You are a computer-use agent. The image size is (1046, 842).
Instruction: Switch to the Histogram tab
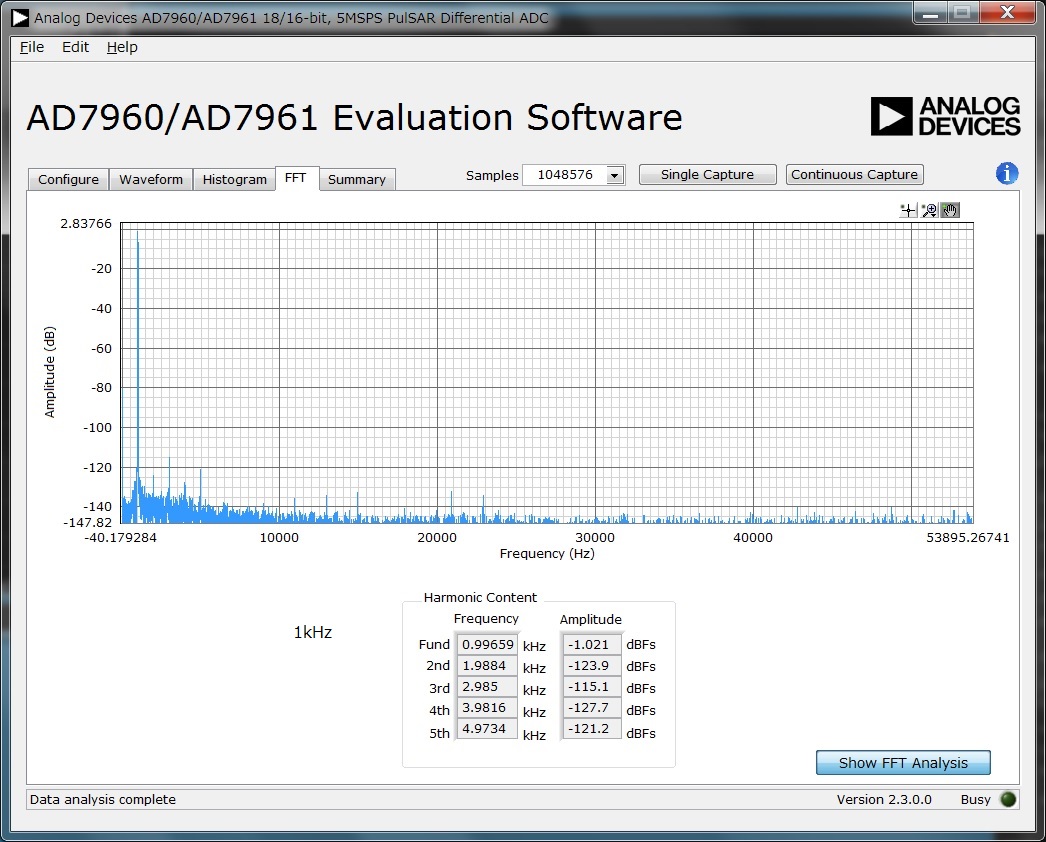click(x=234, y=179)
